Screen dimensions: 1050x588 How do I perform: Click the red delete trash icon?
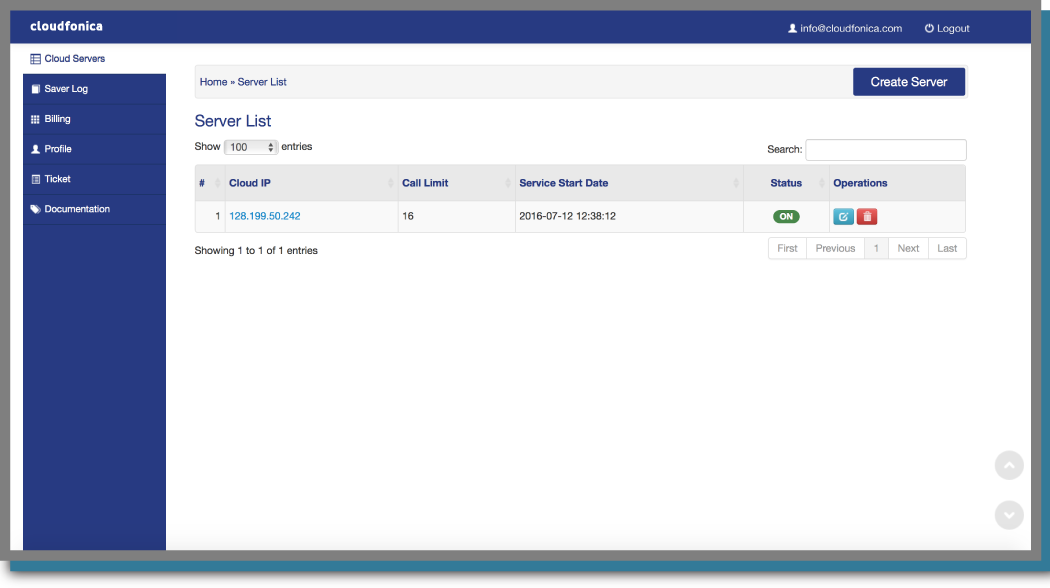pos(867,216)
